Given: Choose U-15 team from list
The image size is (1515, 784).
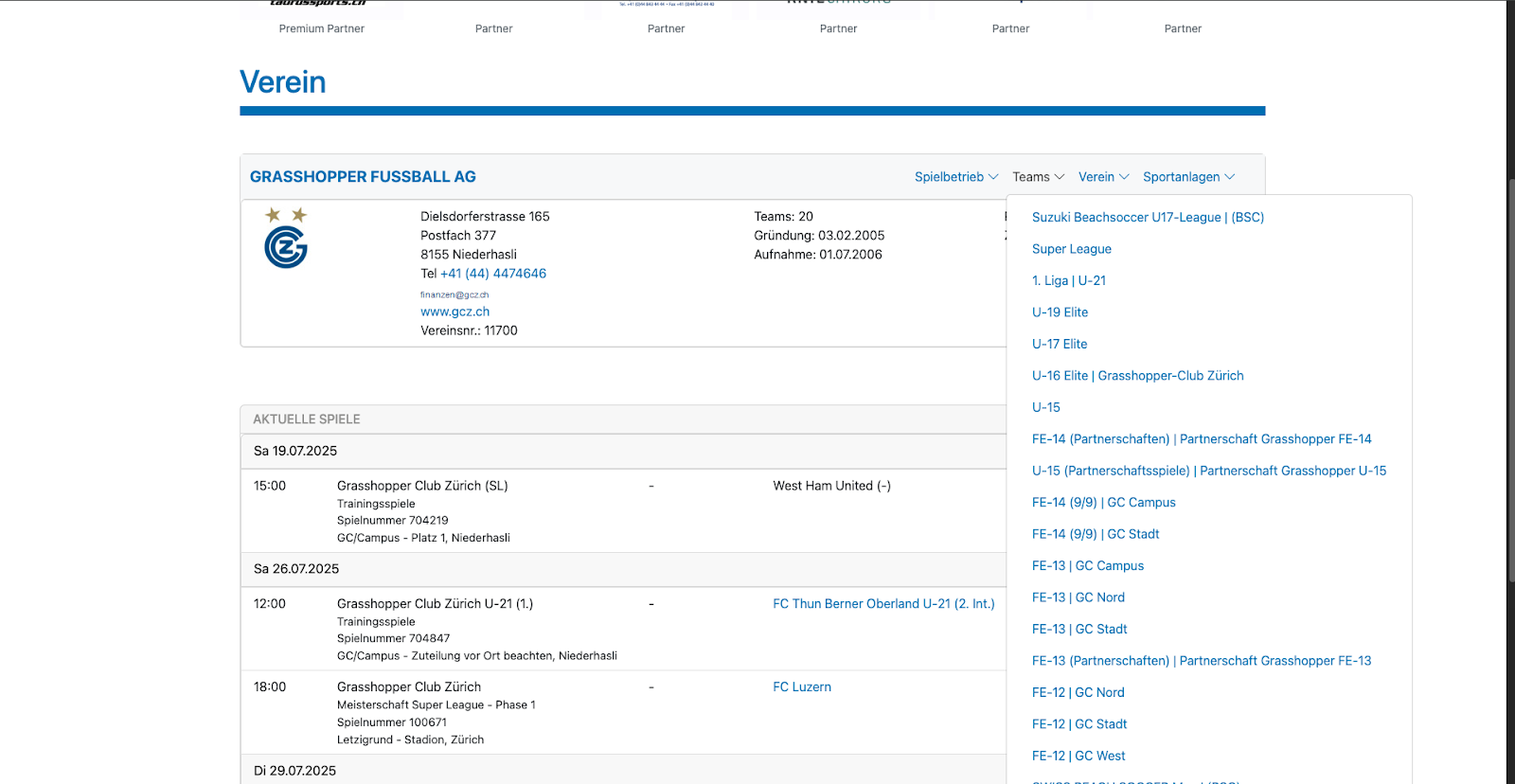Looking at the screenshot, I should pyautogui.click(x=1046, y=408).
